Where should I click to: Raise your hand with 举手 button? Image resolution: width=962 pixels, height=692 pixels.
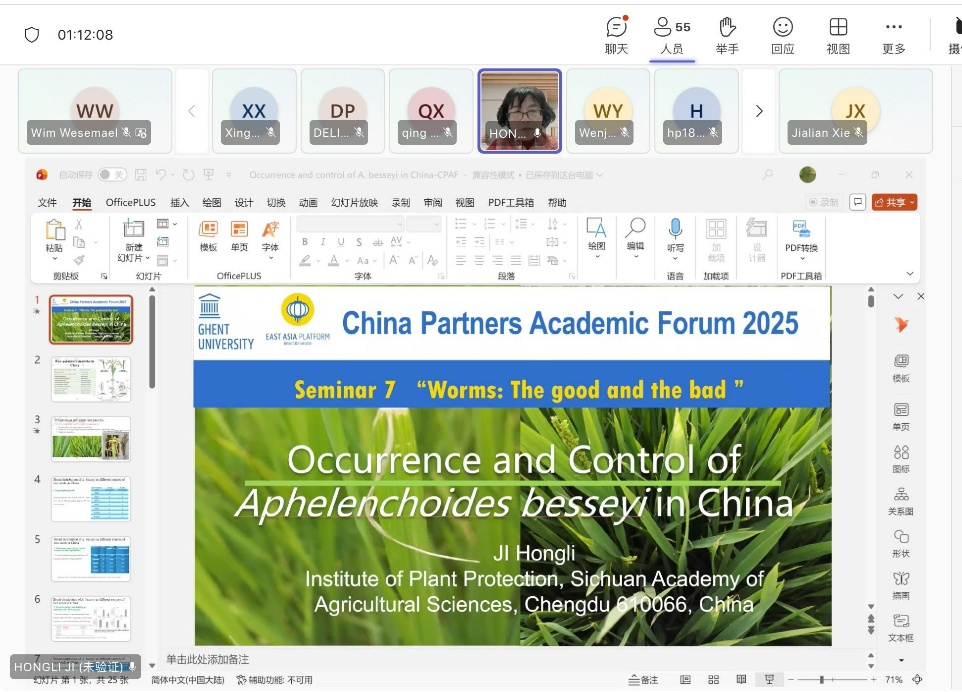[727, 34]
